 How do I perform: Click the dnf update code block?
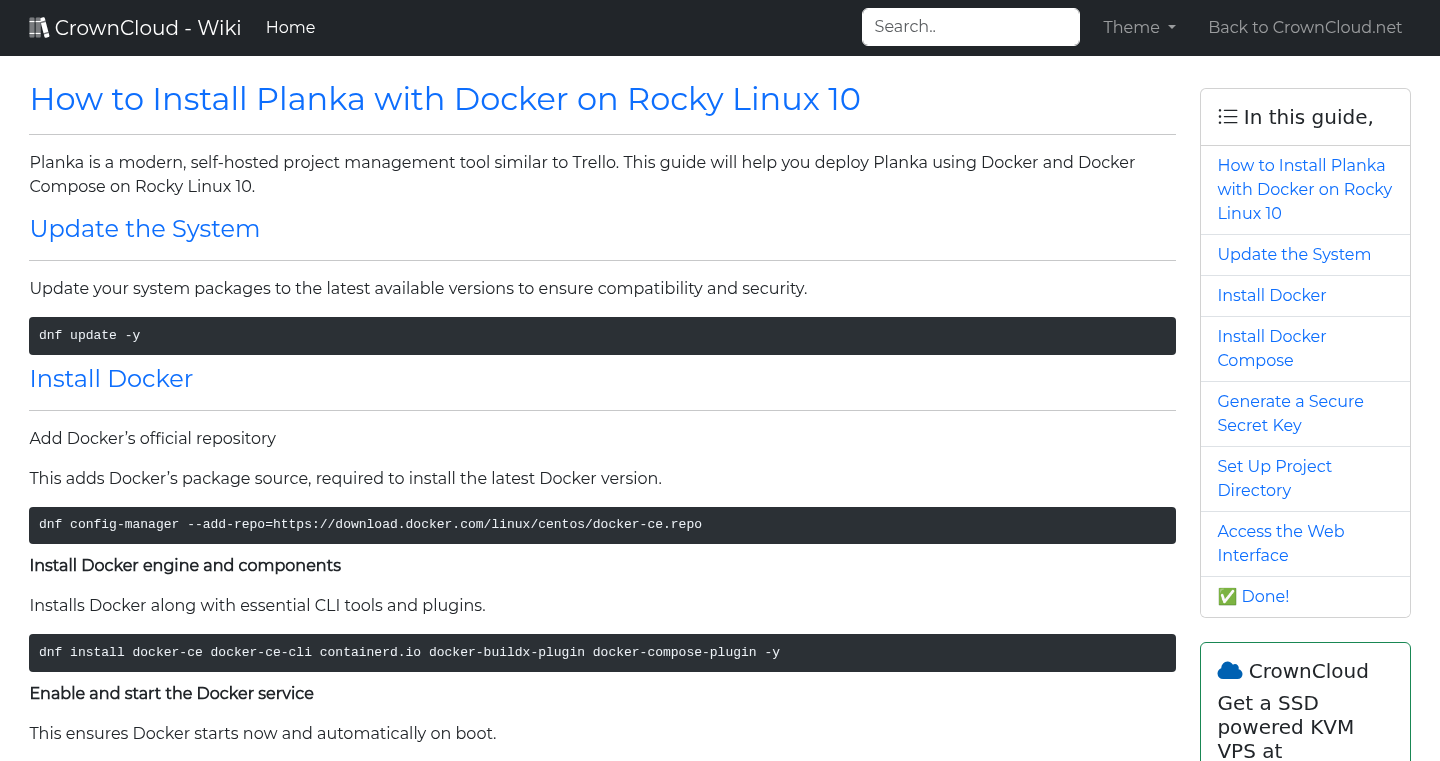tap(601, 335)
